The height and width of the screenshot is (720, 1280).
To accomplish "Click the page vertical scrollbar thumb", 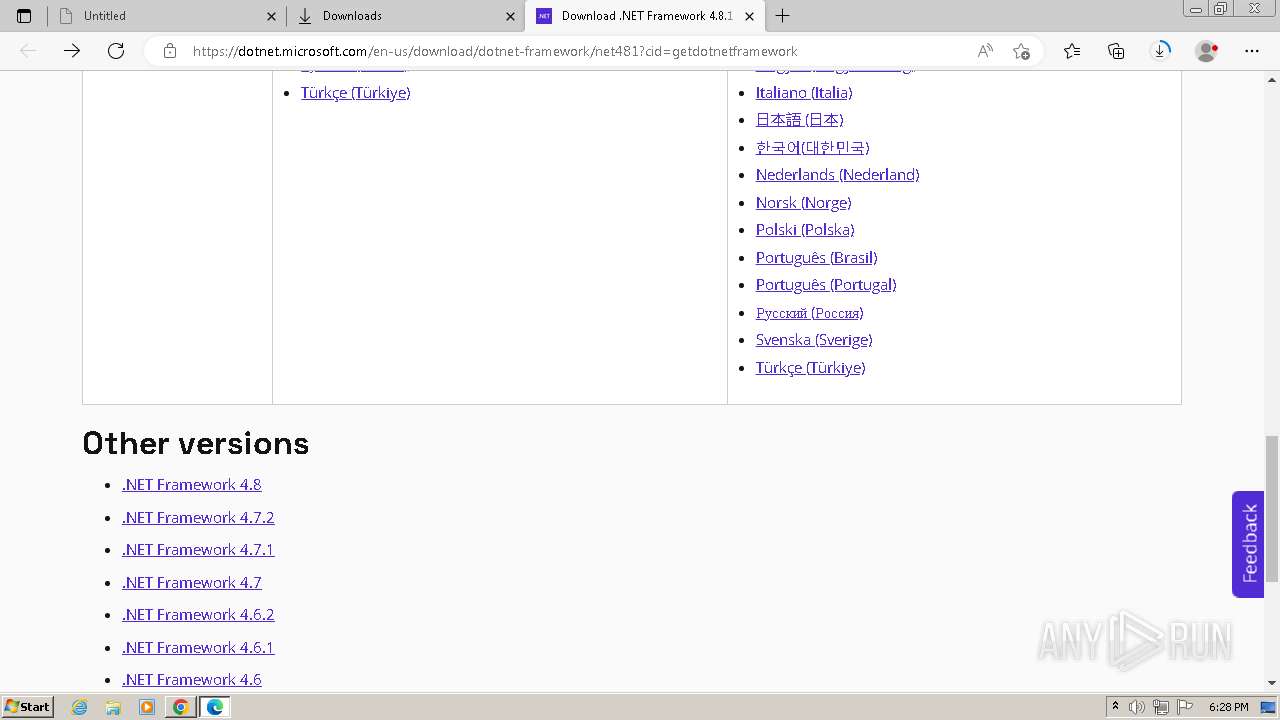I will tap(1272, 509).
